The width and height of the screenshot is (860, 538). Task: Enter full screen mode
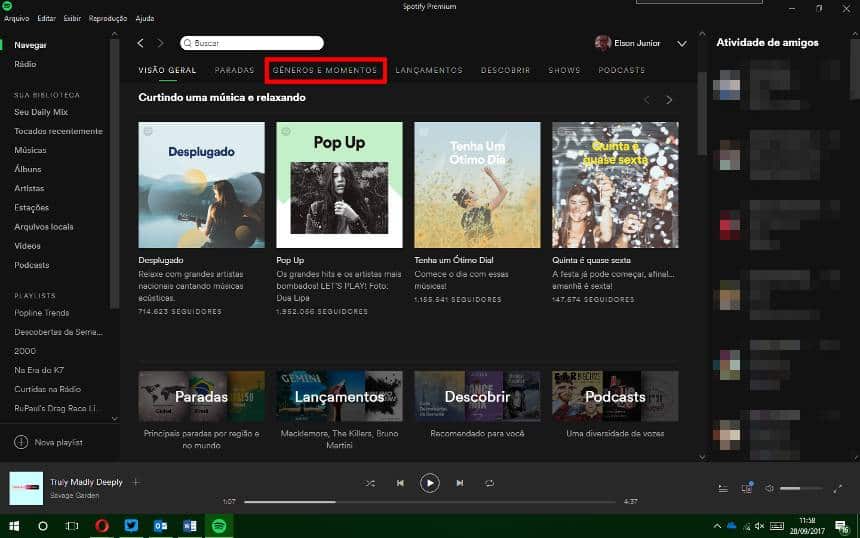pos(837,488)
